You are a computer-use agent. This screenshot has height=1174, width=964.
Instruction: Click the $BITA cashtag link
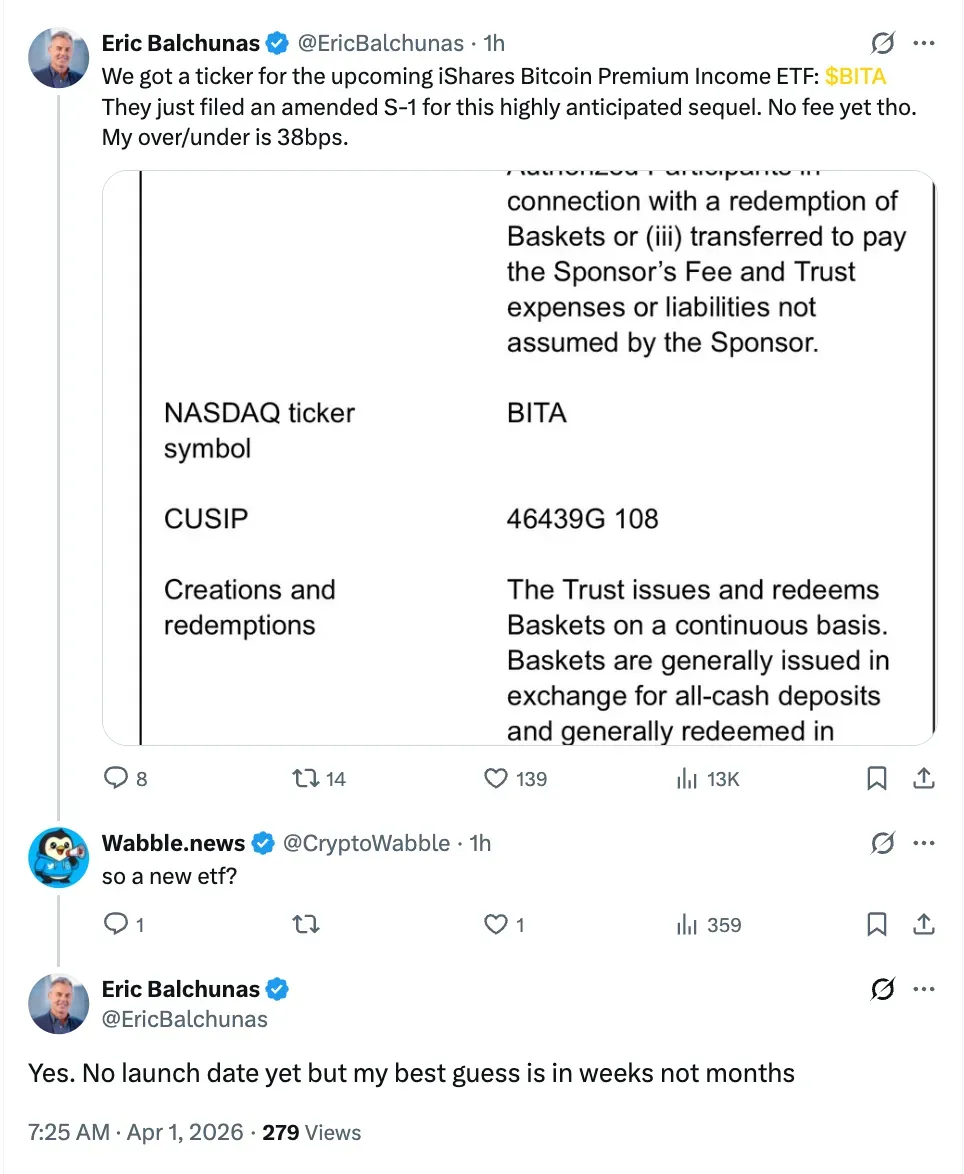coord(856,77)
